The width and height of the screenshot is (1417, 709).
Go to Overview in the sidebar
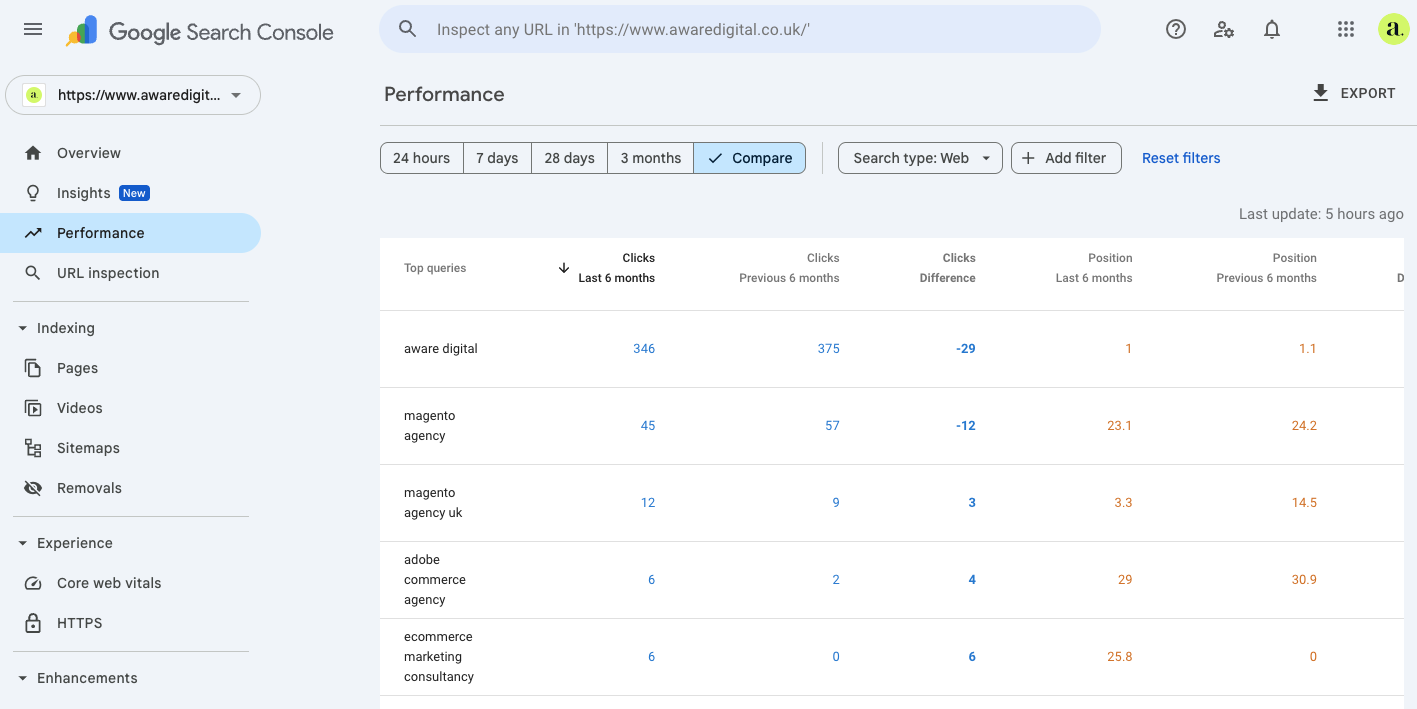click(x=130, y=153)
